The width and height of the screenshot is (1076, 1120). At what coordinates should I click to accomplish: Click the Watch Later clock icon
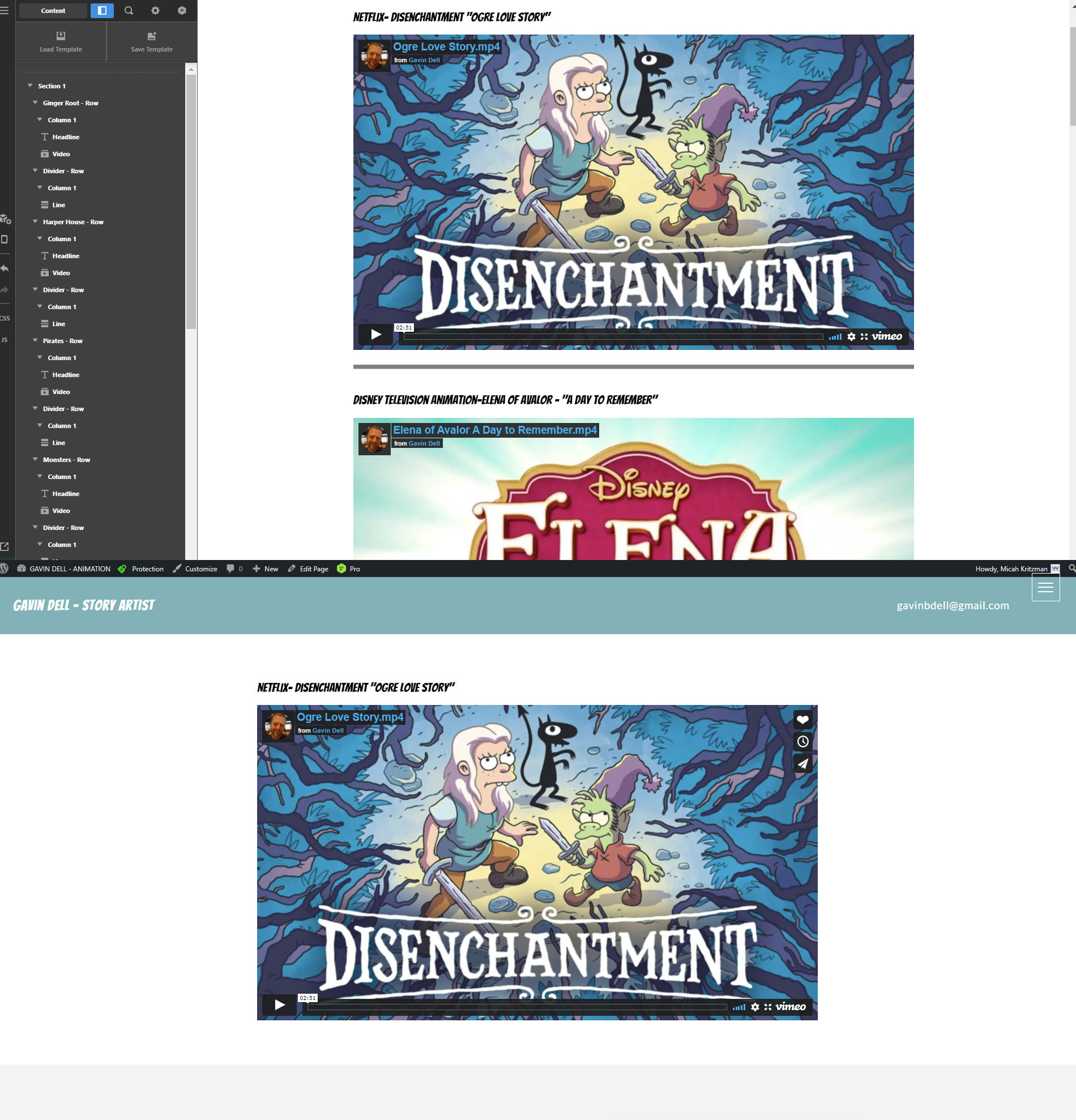point(802,742)
